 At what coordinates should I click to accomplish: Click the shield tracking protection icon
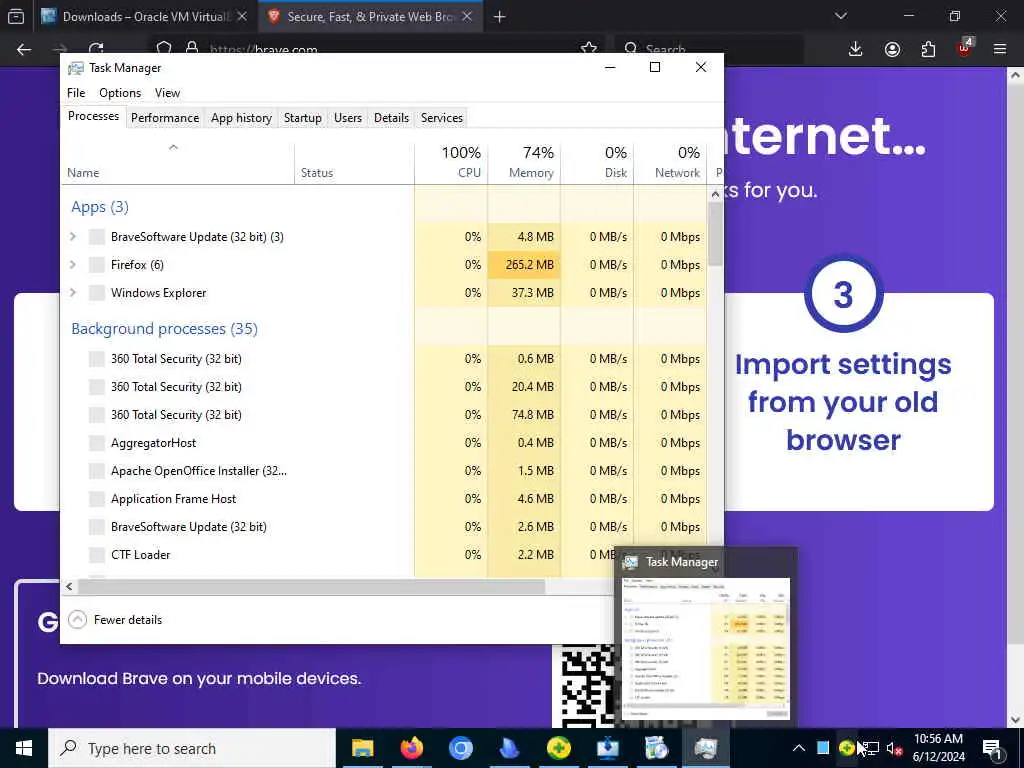pyautogui.click(x=164, y=48)
